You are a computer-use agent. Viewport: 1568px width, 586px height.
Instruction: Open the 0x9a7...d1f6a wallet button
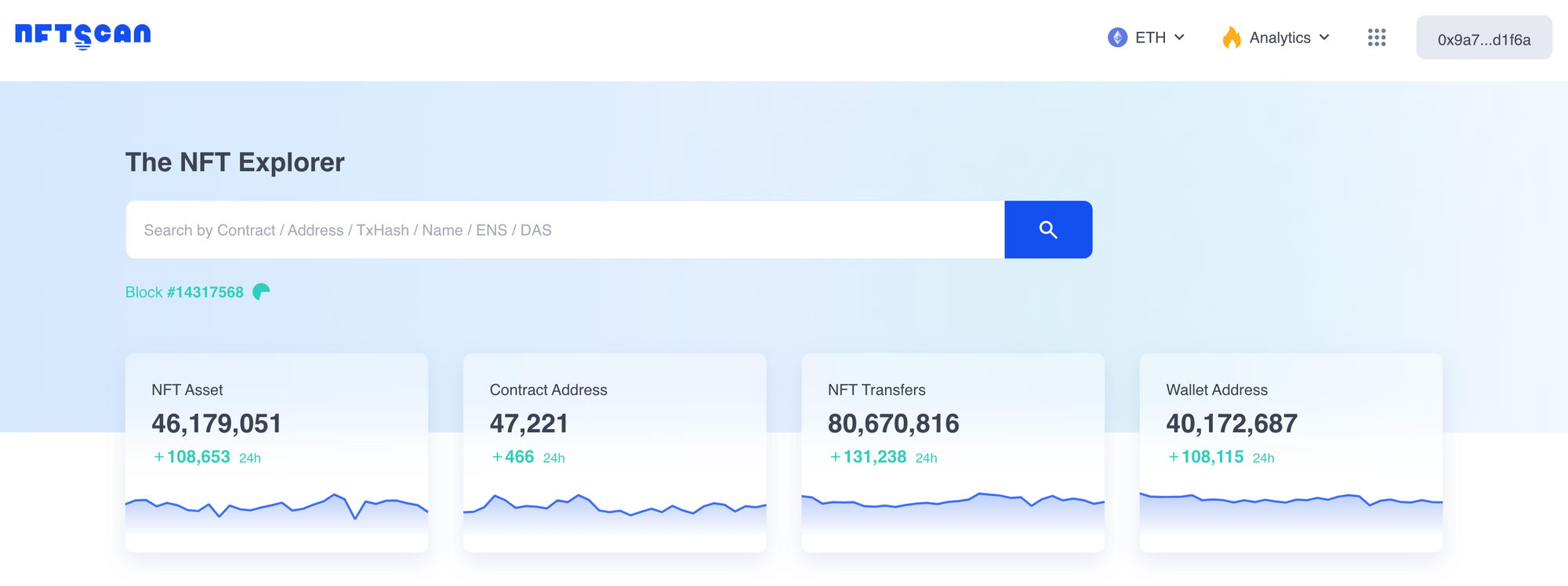pyautogui.click(x=1483, y=38)
